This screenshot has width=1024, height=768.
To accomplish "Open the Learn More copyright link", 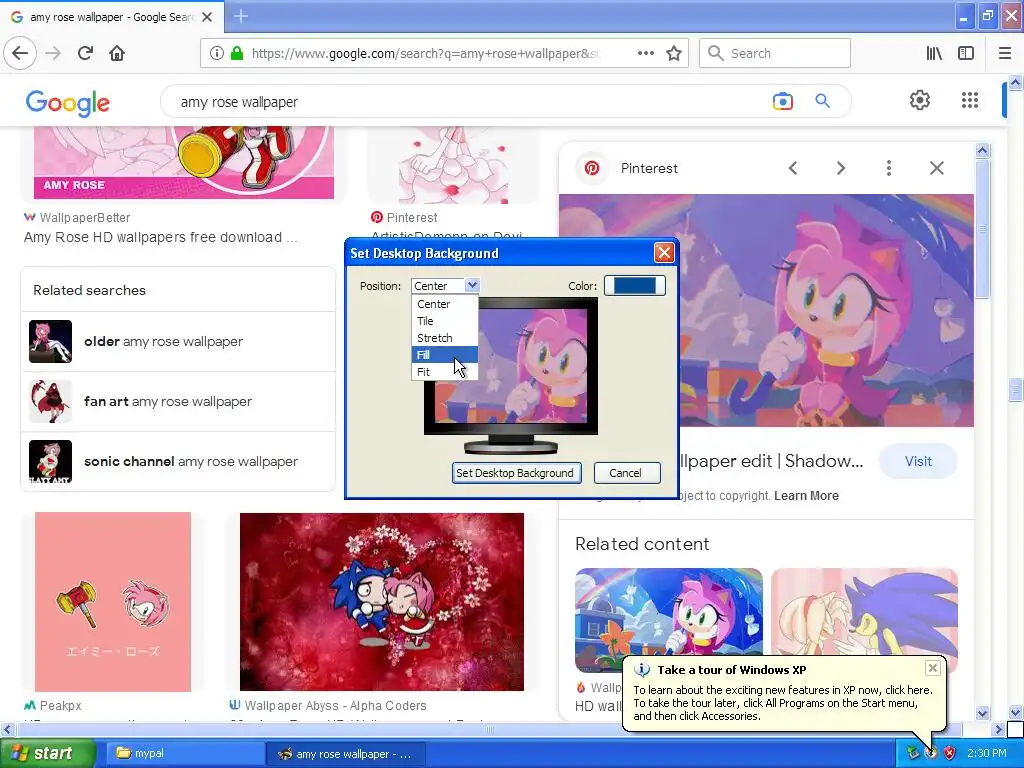I will tap(806, 496).
